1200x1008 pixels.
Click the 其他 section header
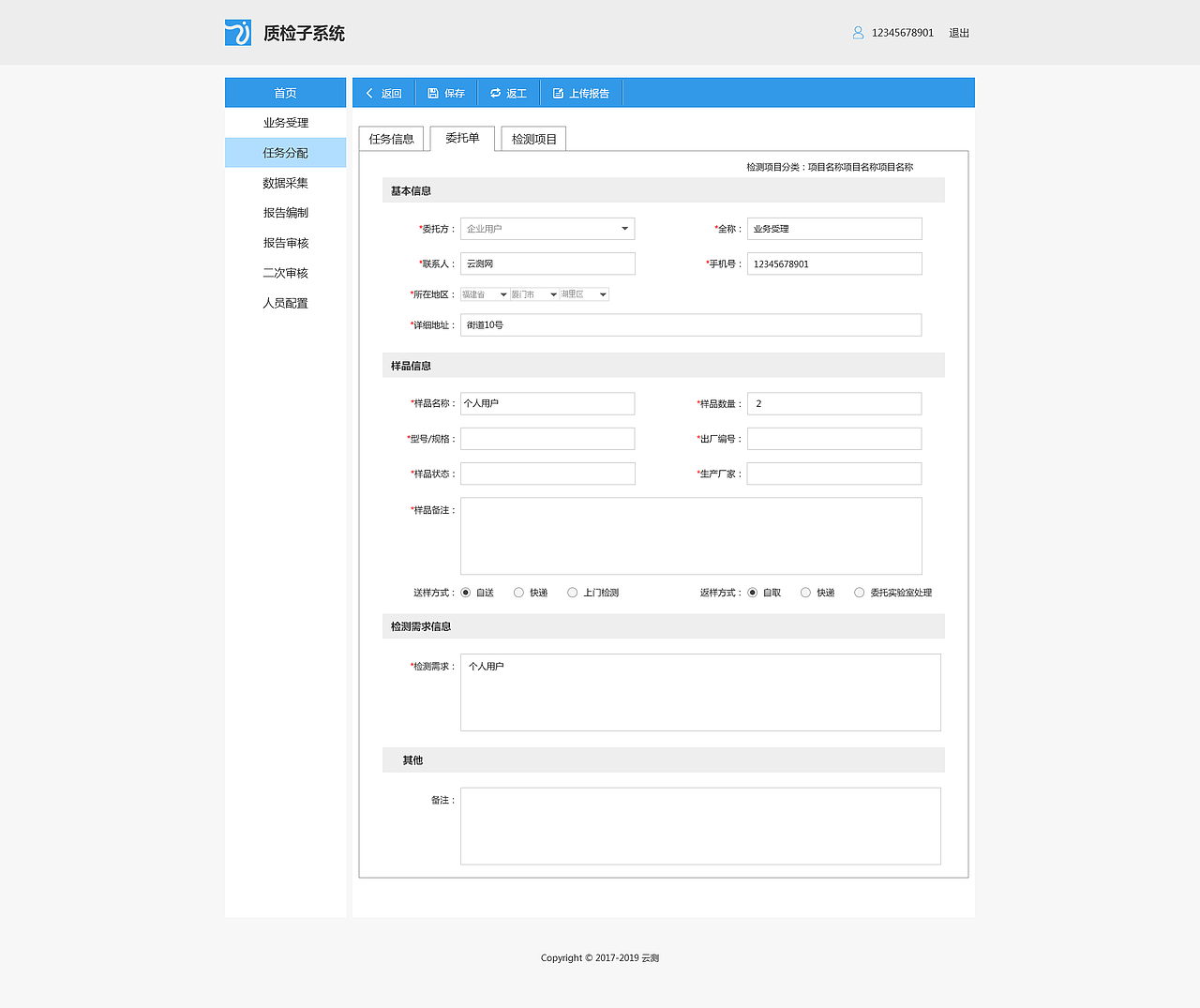click(x=664, y=760)
